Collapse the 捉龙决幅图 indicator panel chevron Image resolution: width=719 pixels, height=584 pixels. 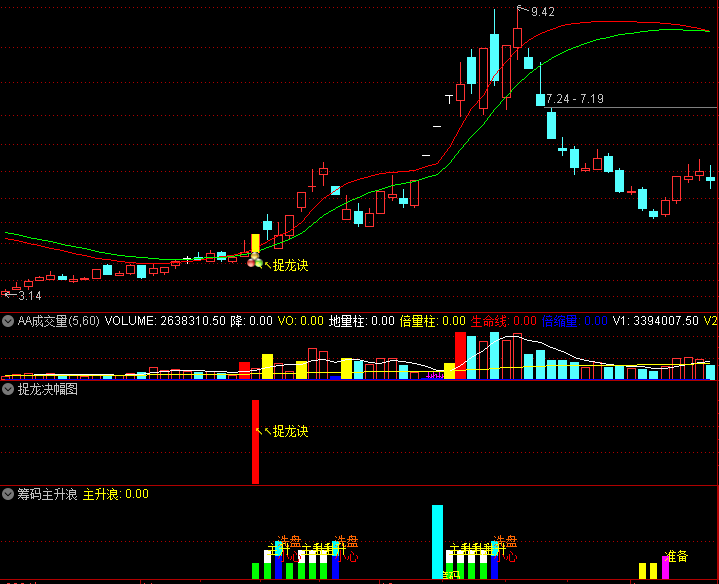click(x=8, y=389)
